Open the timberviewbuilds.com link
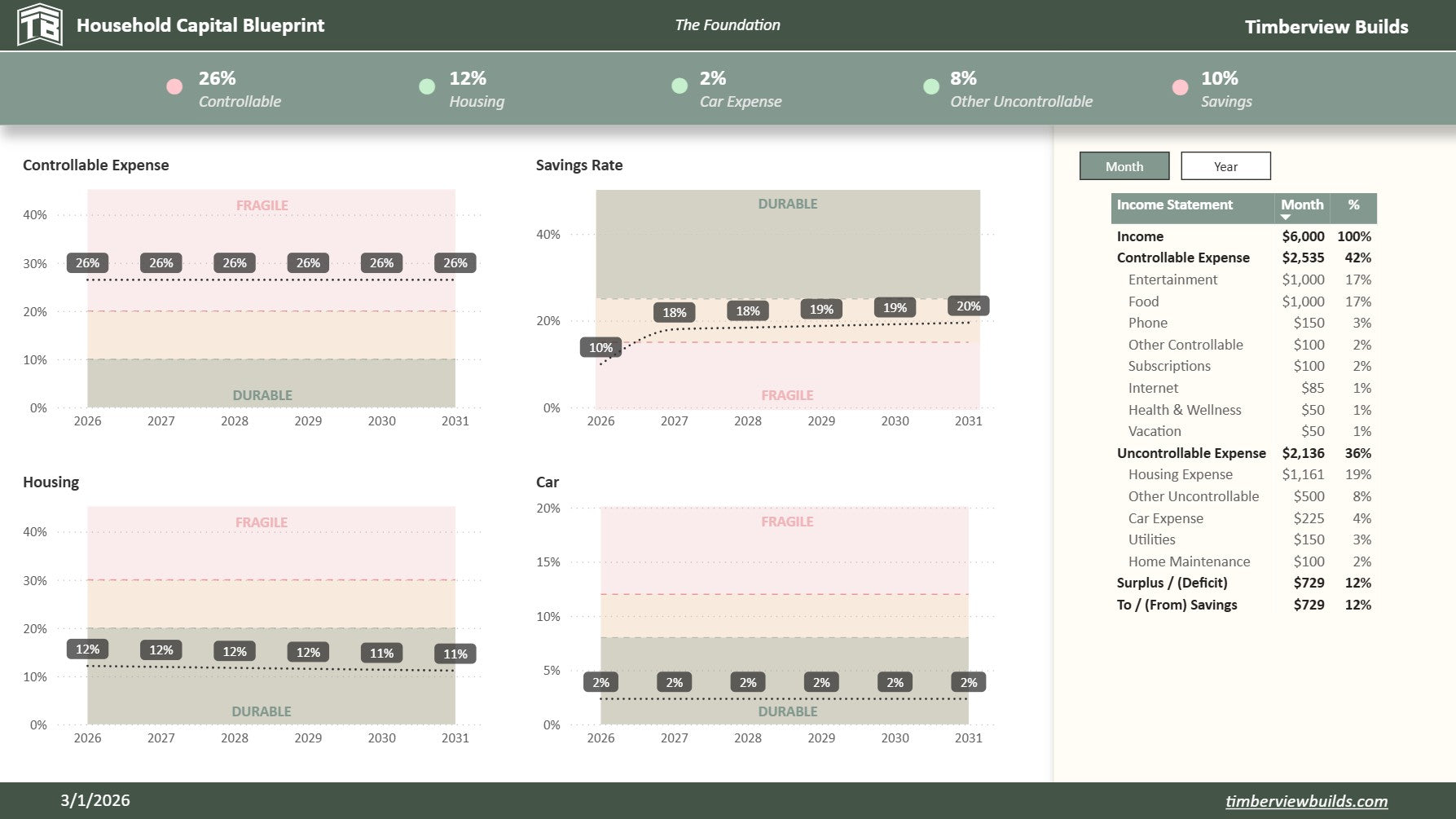Viewport: 1456px width, 819px height. pos(1306,801)
